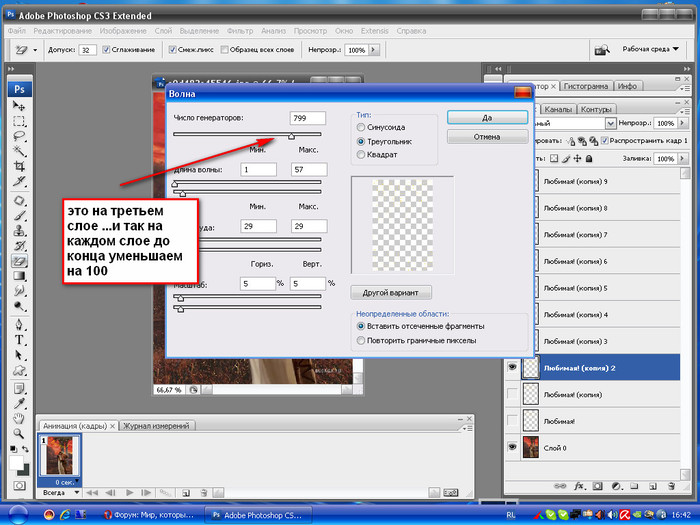Select the Clone Stamp tool
The width and height of the screenshot is (700, 525).
[19, 231]
